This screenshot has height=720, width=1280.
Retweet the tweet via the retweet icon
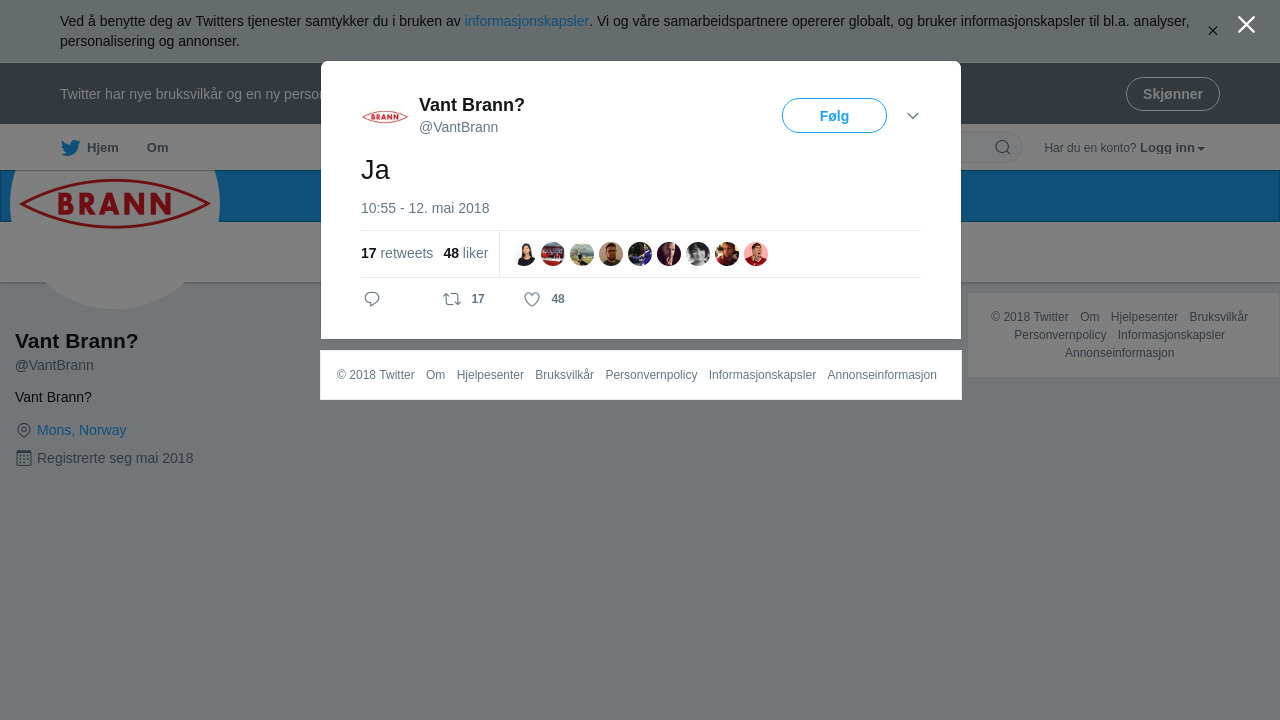(452, 299)
